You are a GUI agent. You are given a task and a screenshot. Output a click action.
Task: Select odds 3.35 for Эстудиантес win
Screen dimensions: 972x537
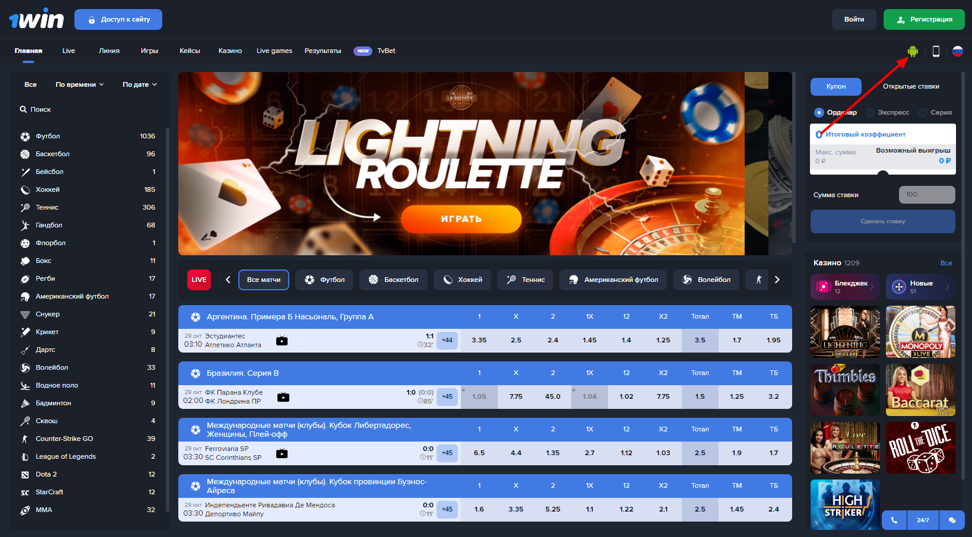(x=479, y=340)
